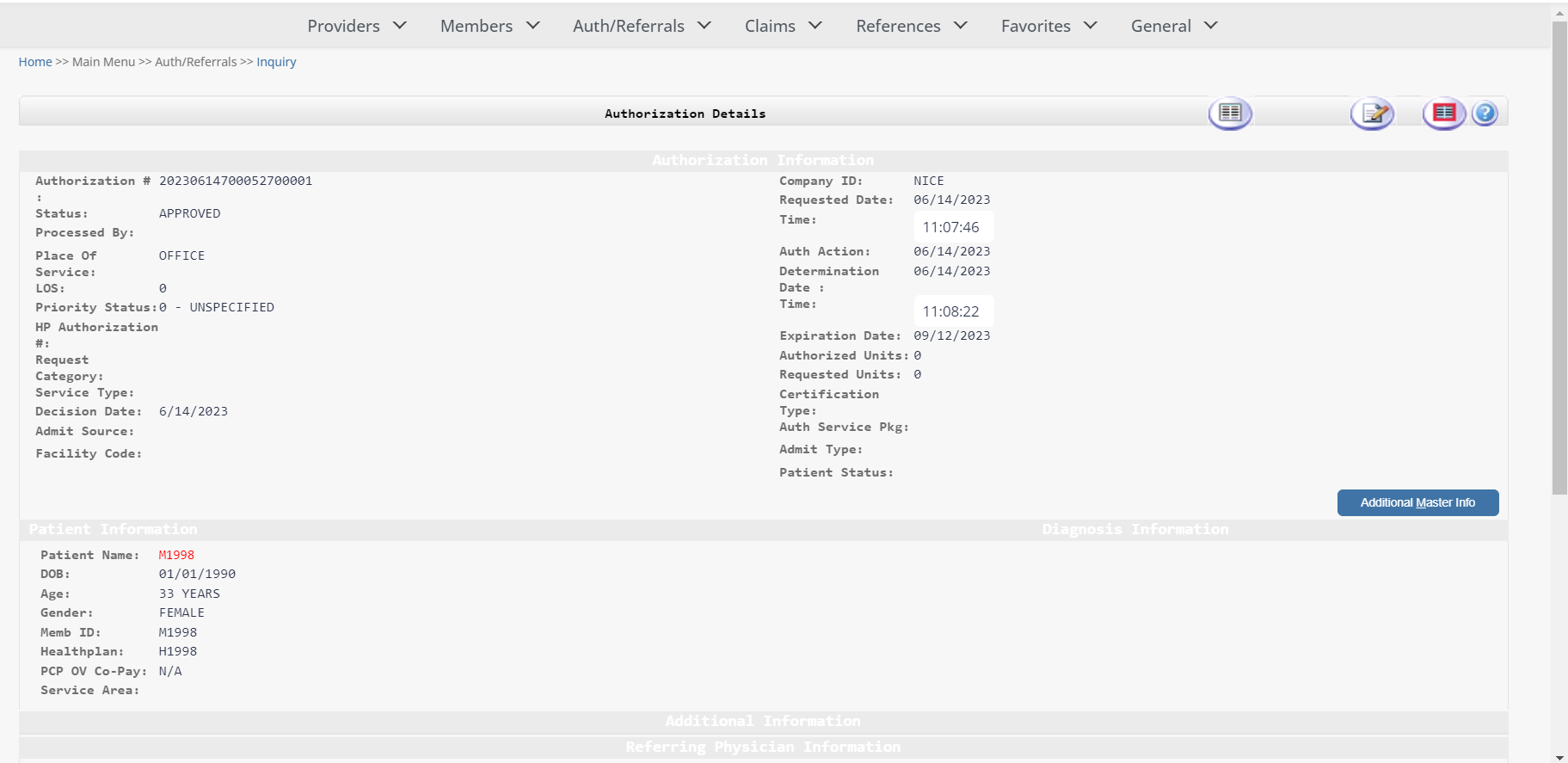Click the 11:07:46 requested time field
1568x763 pixels.
[x=952, y=227]
